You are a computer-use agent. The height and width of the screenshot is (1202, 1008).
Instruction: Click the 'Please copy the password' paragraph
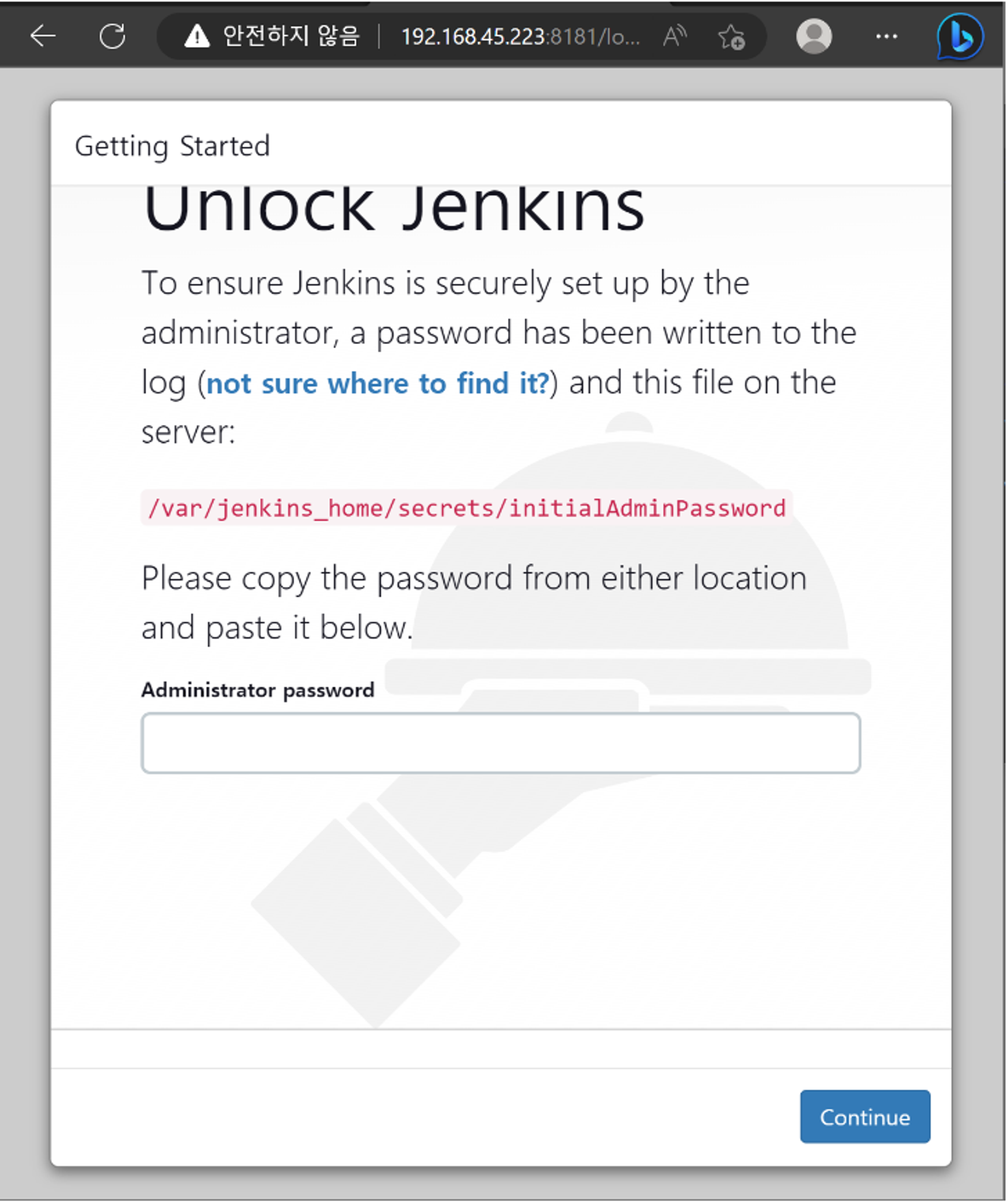[474, 603]
